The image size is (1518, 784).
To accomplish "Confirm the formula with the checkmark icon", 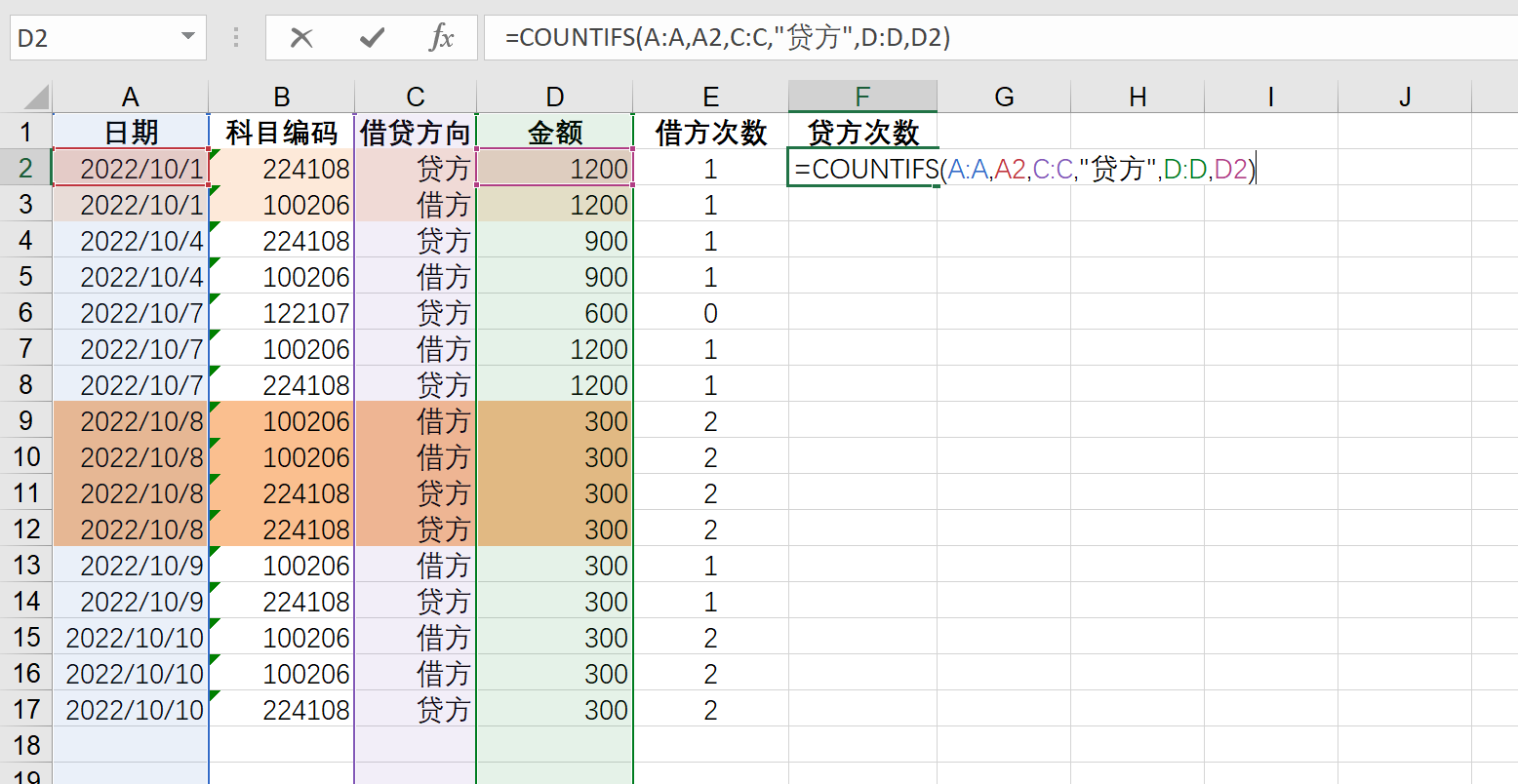I will tap(371, 37).
